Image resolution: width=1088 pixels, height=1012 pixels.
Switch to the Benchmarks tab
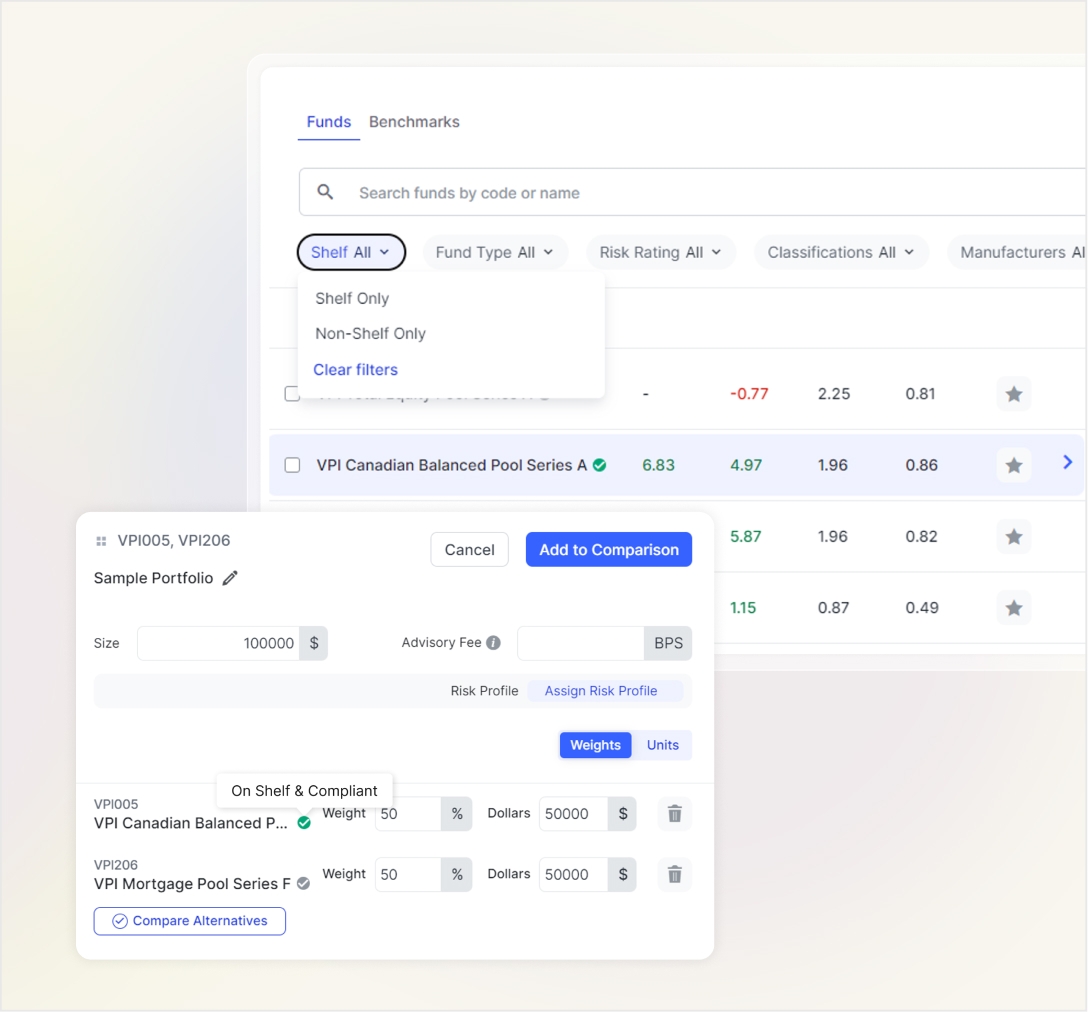414,122
